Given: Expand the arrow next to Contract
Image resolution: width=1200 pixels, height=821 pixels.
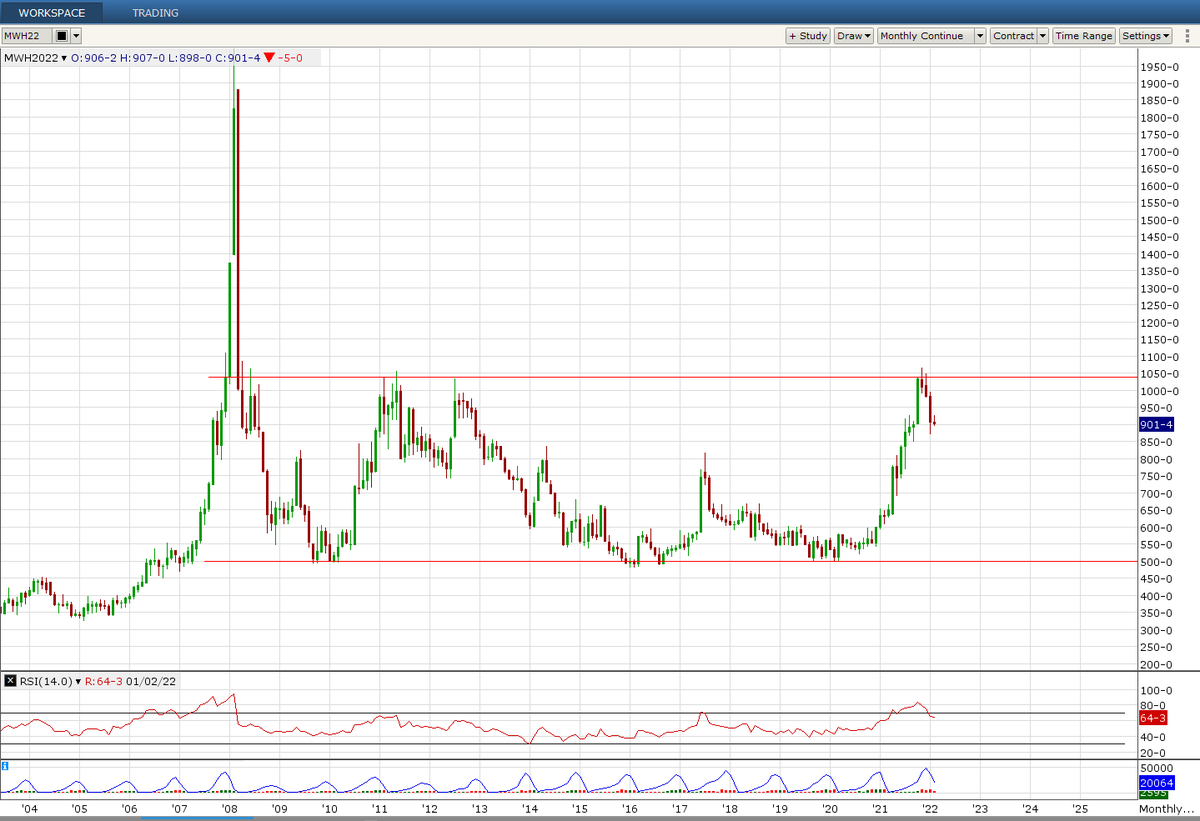Looking at the screenshot, I should click(x=1043, y=36).
